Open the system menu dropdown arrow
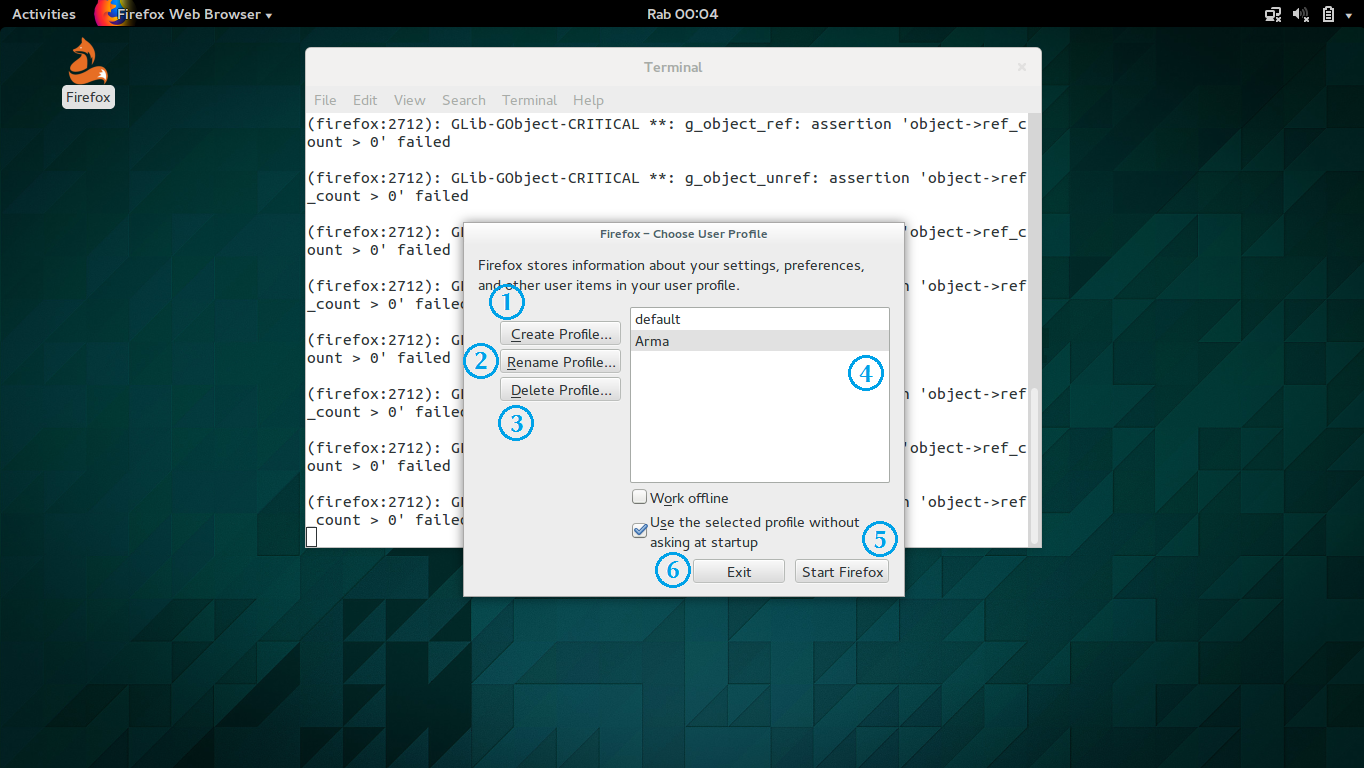The height and width of the screenshot is (768, 1364). [1348, 15]
